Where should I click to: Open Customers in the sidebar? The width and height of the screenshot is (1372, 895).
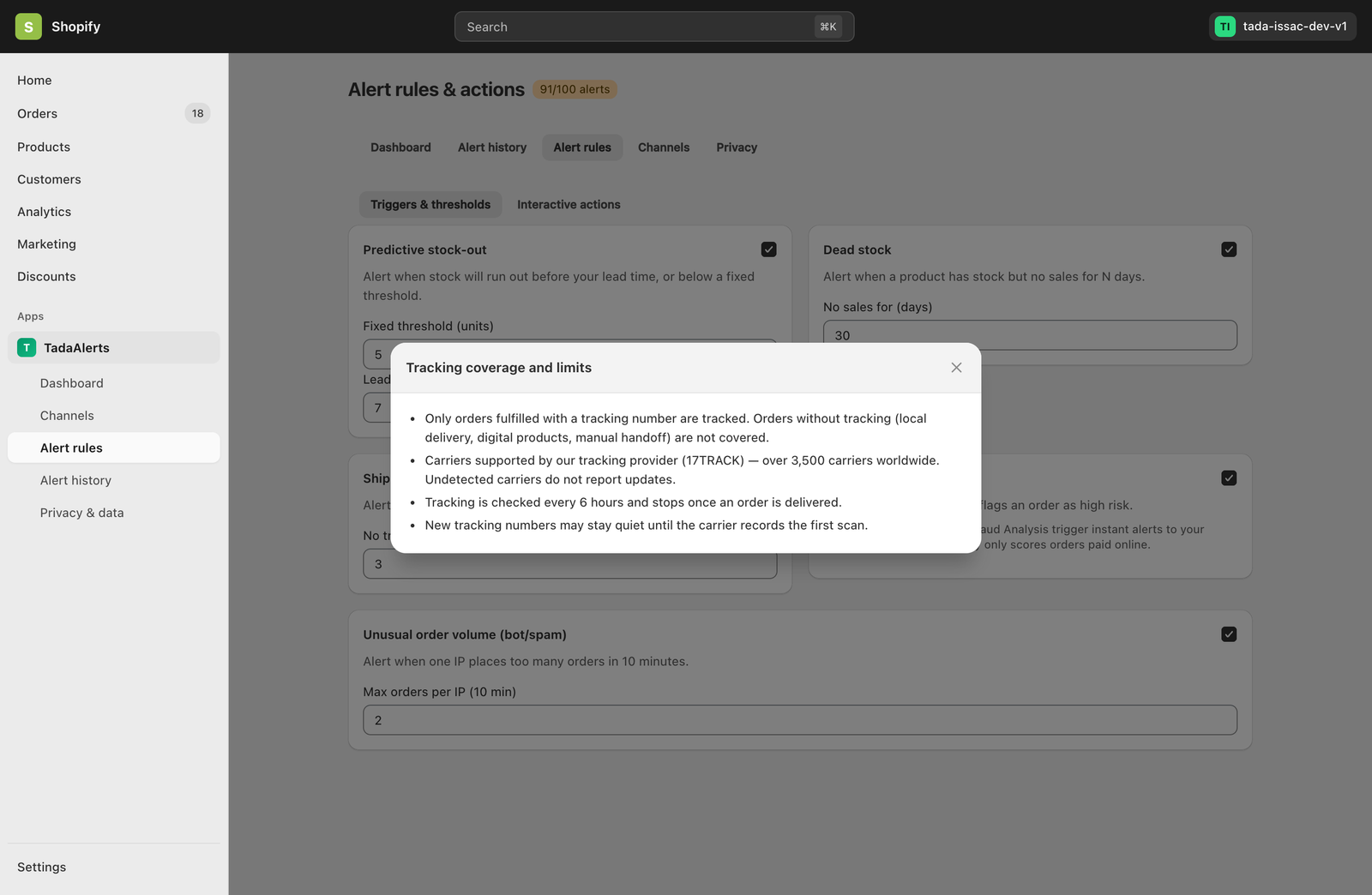click(114, 179)
